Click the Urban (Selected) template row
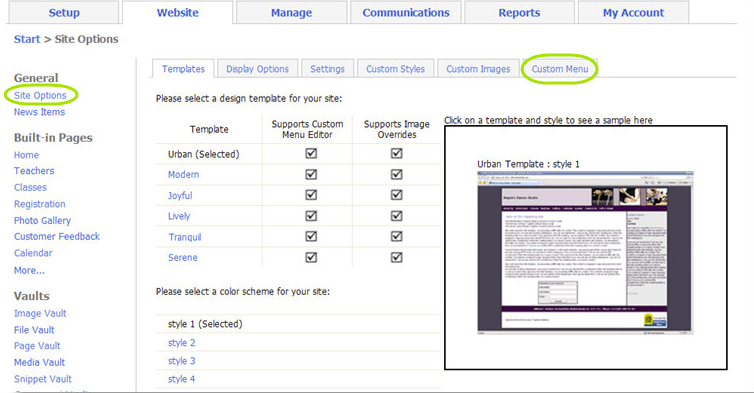754x393 pixels. (x=203, y=154)
